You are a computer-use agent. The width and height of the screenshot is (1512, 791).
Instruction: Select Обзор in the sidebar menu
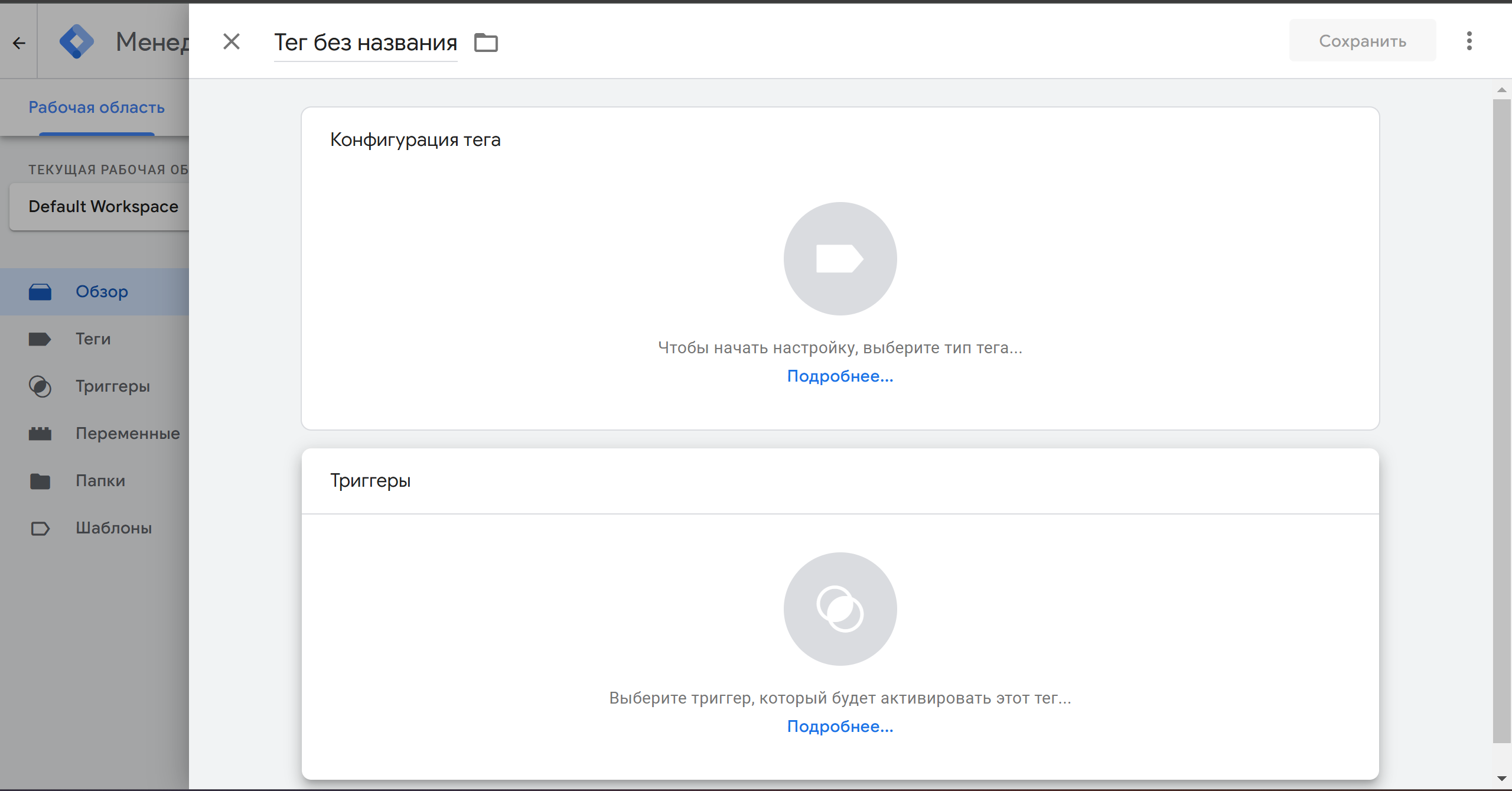point(102,292)
